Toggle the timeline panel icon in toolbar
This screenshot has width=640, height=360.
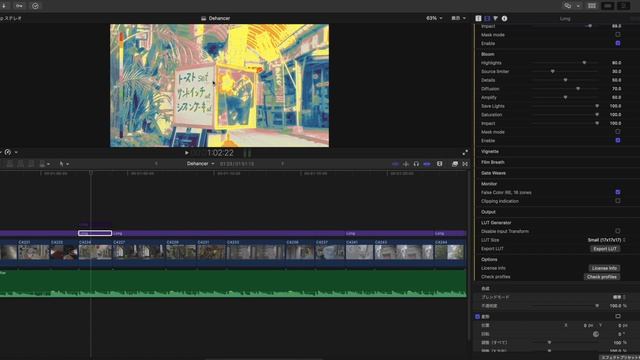[608, 6]
